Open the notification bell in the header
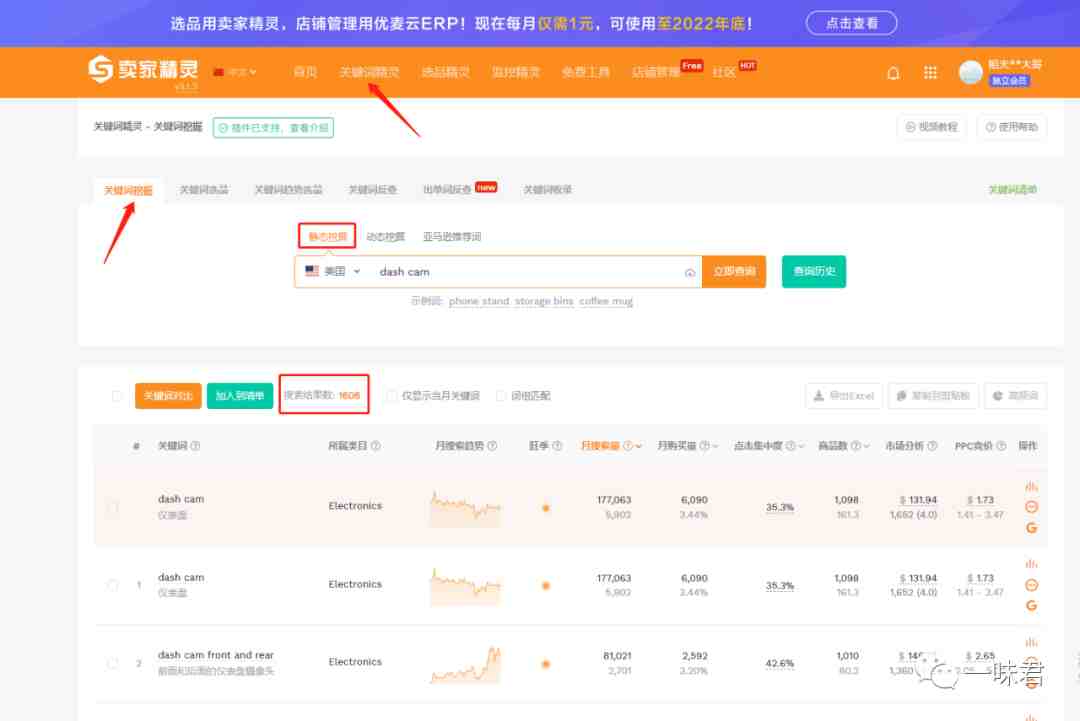 click(893, 73)
